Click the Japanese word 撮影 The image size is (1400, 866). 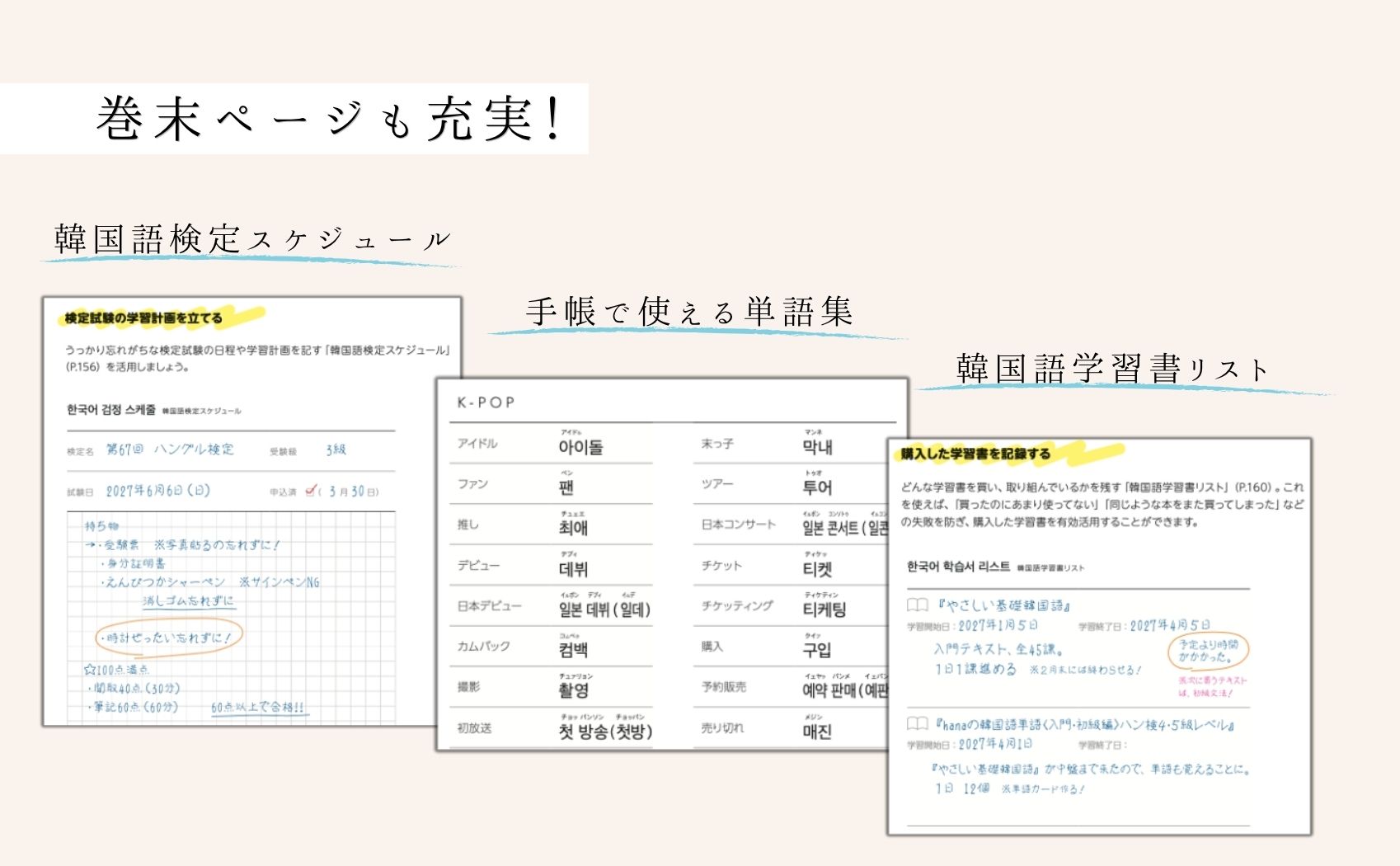[x=467, y=686]
